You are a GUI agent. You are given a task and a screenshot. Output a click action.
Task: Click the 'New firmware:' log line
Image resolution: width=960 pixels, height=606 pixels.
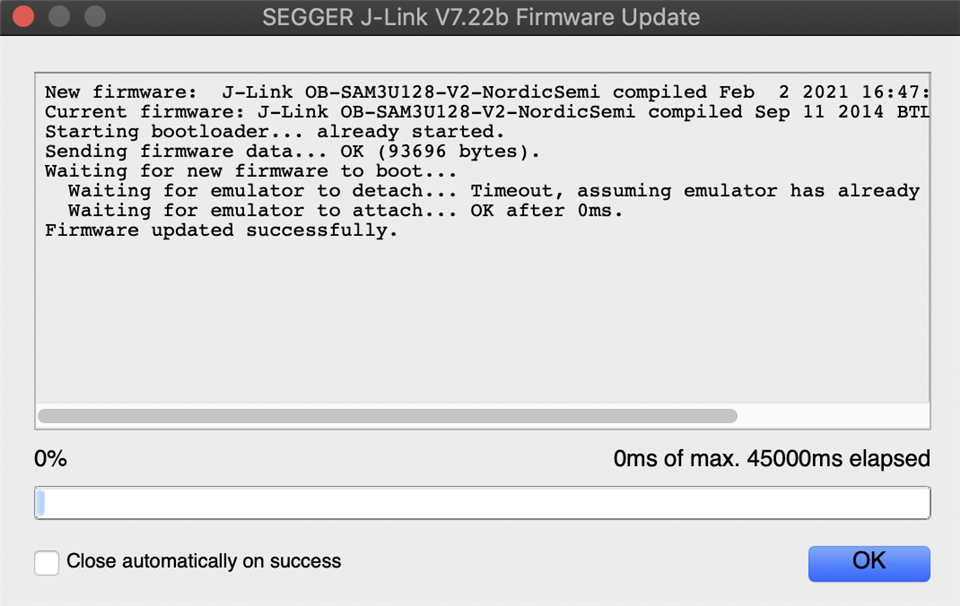click(x=487, y=92)
